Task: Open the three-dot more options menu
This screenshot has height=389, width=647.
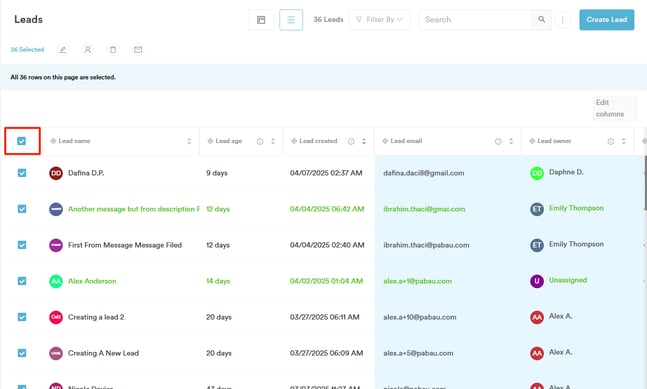Action: click(x=562, y=20)
